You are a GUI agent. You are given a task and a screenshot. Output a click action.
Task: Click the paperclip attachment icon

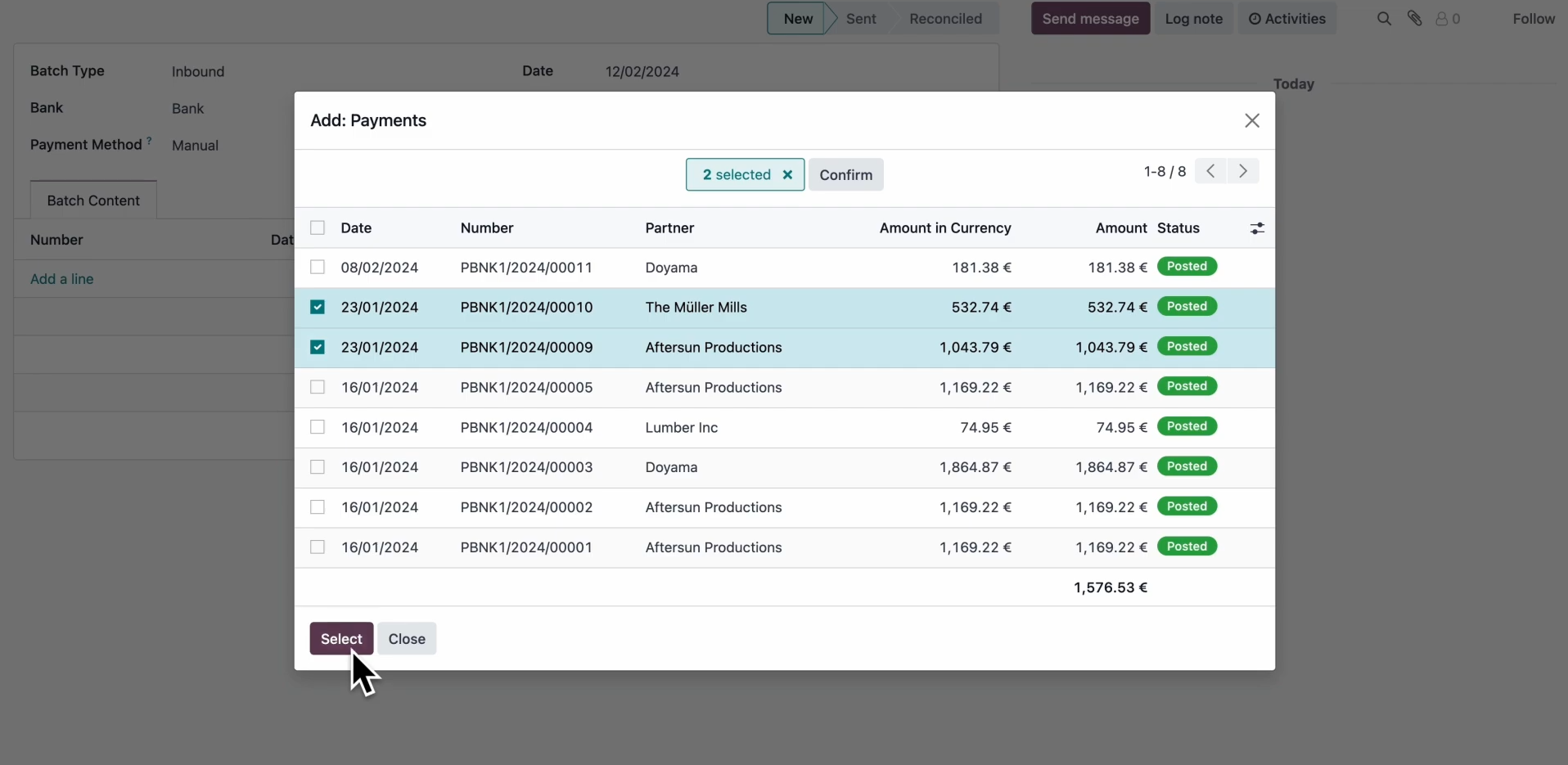pos(1417,18)
